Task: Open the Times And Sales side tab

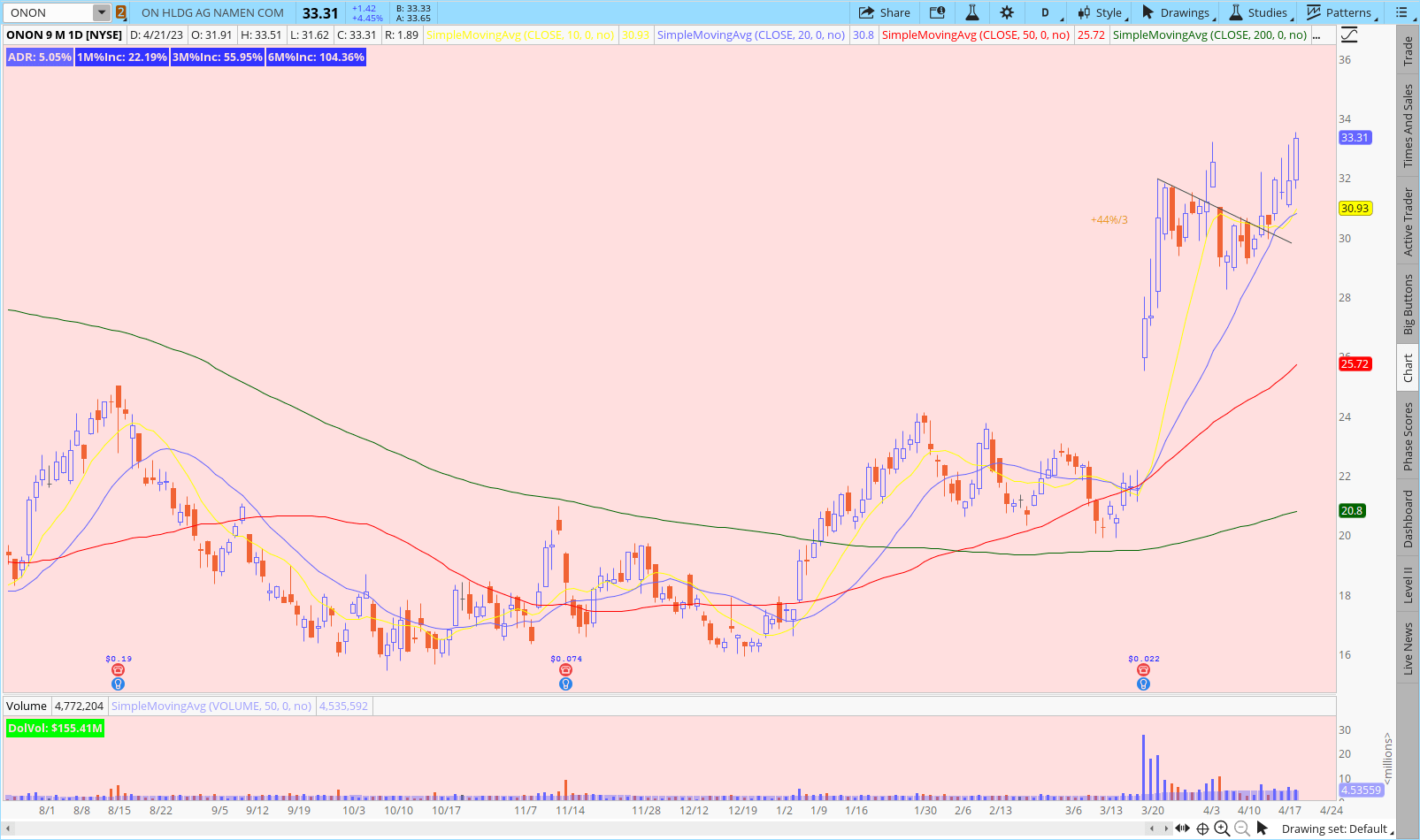Action: (x=1408, y=126)
